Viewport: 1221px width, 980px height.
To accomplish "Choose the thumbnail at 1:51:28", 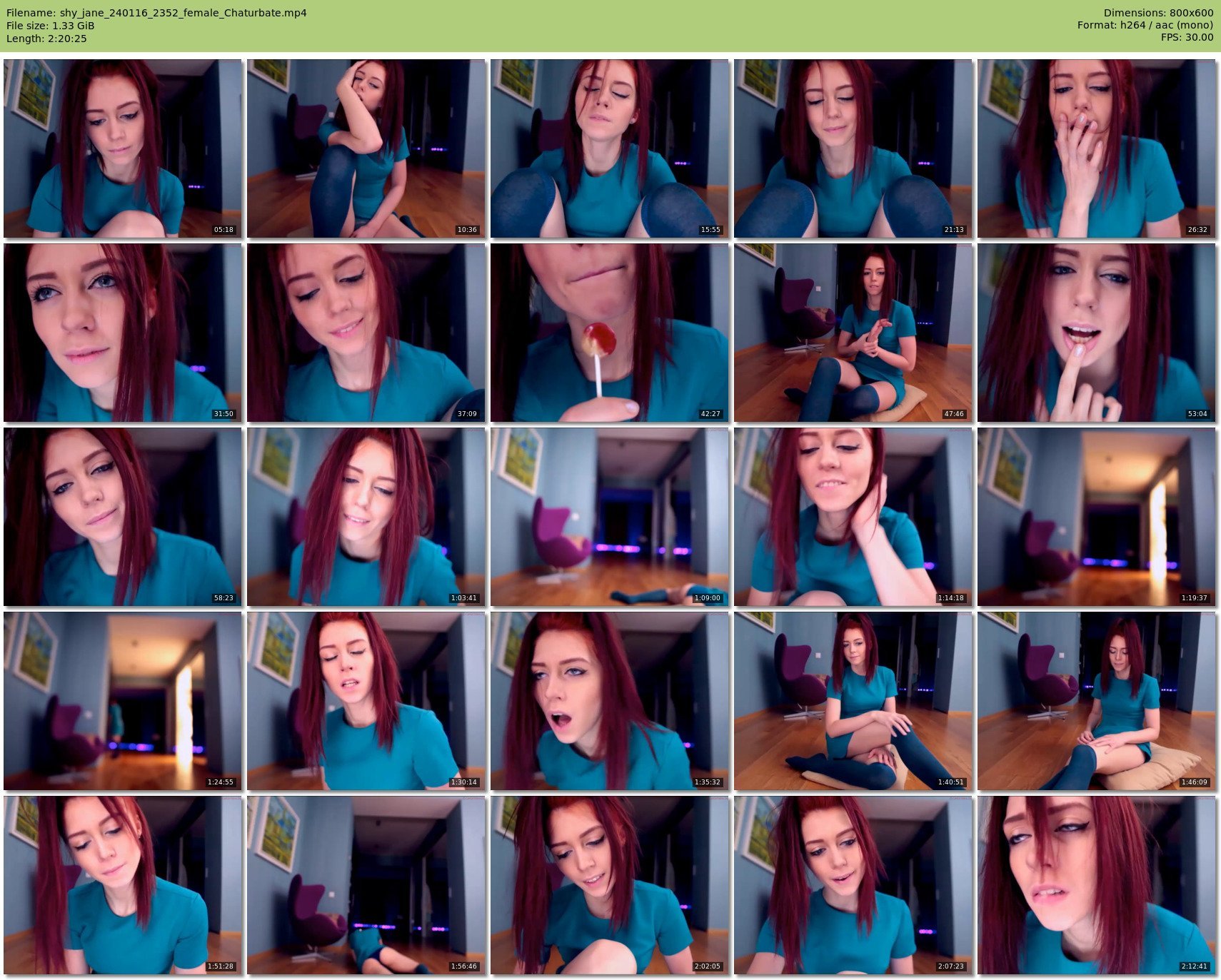I will pyautogui.click(x=123, y=884).
